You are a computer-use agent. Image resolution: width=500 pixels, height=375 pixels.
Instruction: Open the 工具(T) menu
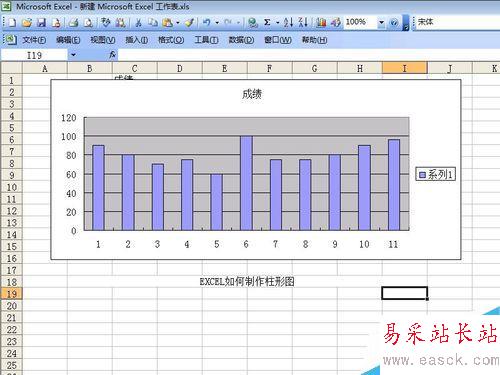(206, 40)
